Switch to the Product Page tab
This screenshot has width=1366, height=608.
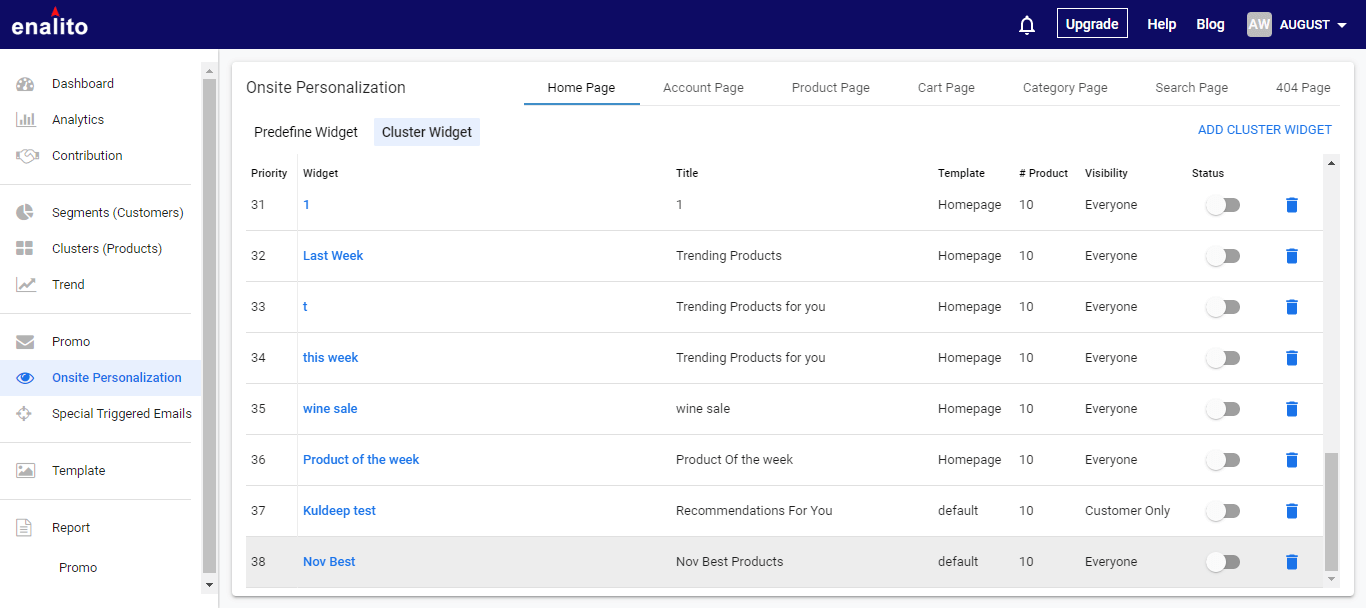tap(830, 88)
